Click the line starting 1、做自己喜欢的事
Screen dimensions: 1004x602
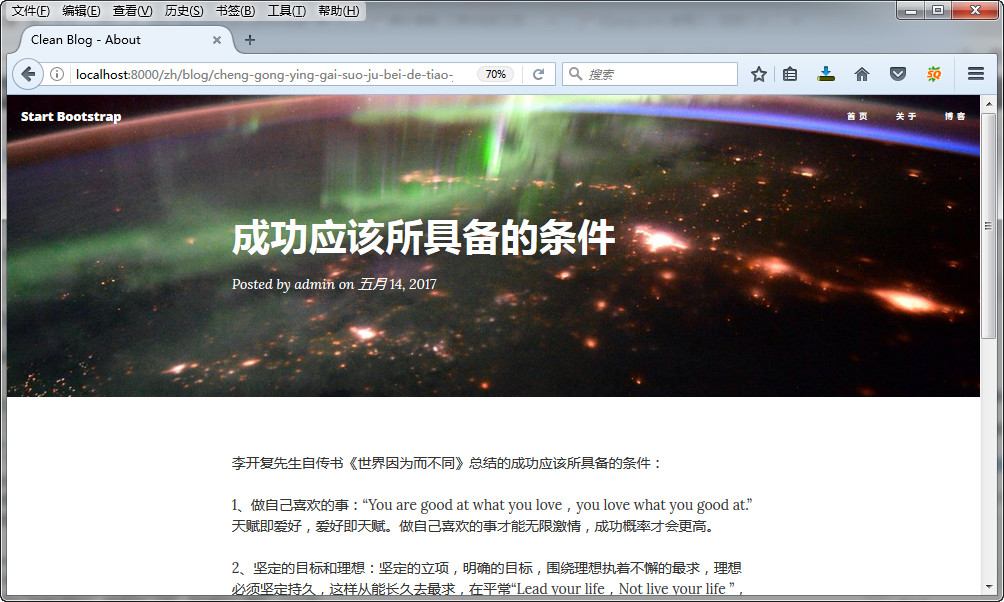(492, 505)
